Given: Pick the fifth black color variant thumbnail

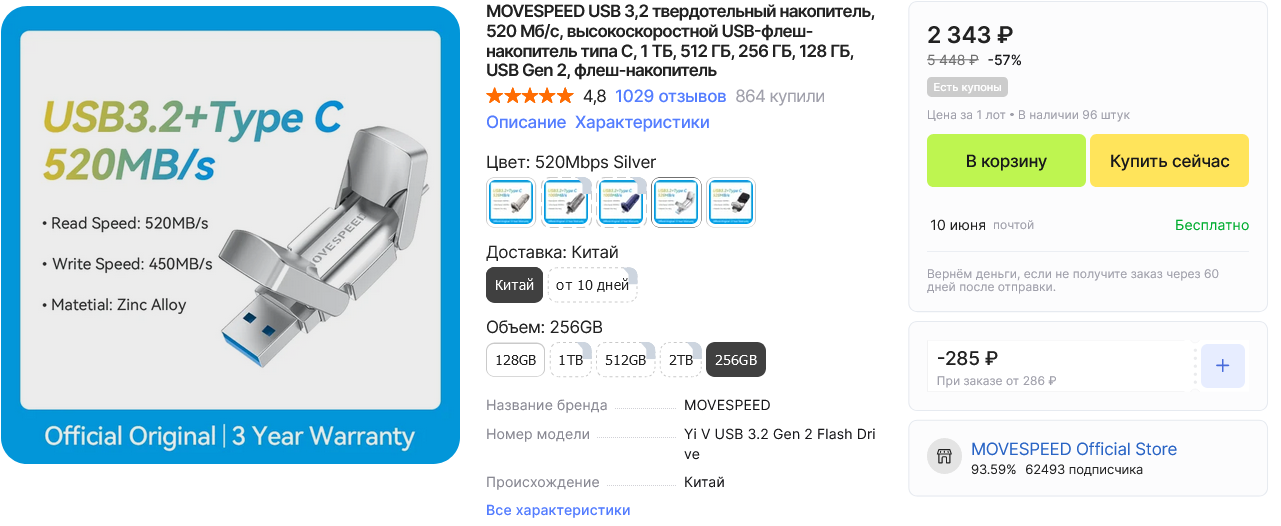Looking at the screenshot, I should tap(731, 202).
